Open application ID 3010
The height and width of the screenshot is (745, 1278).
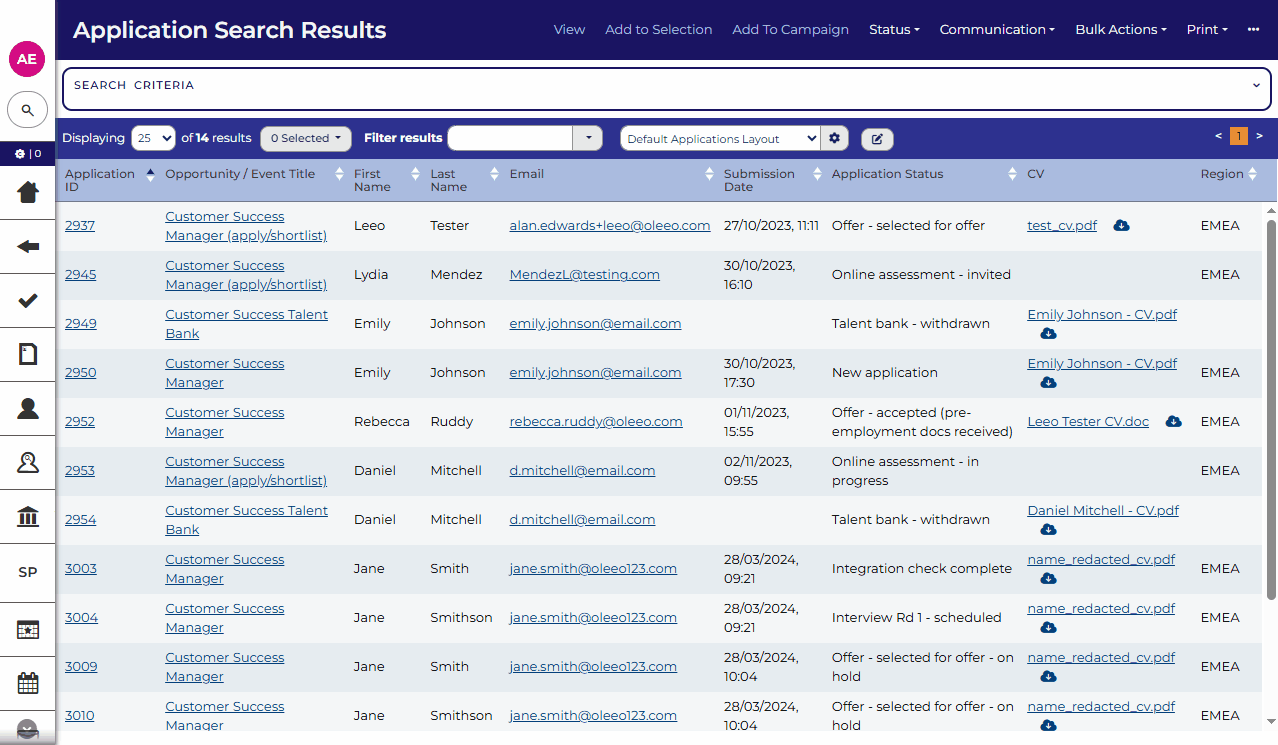(x=80, y=716)
